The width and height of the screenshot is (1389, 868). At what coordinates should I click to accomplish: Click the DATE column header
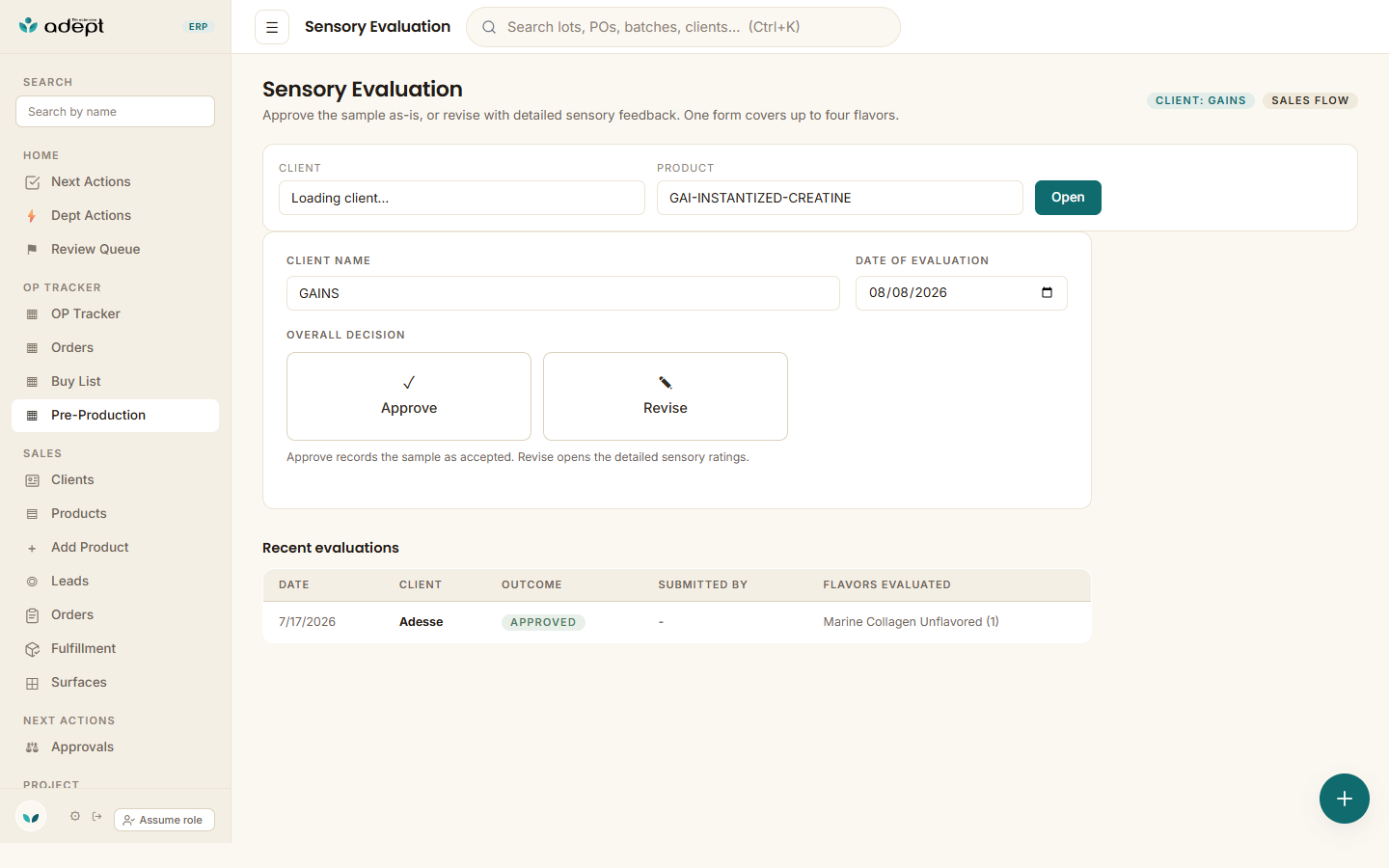(294, 585)
